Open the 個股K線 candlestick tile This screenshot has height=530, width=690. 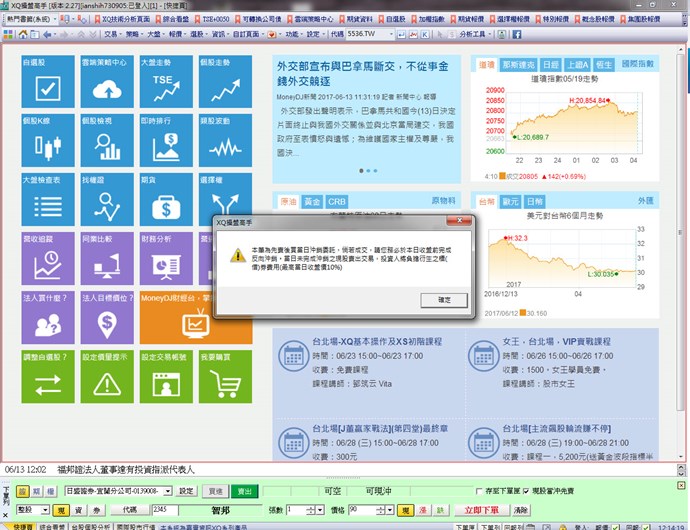[x=48, y=140]
